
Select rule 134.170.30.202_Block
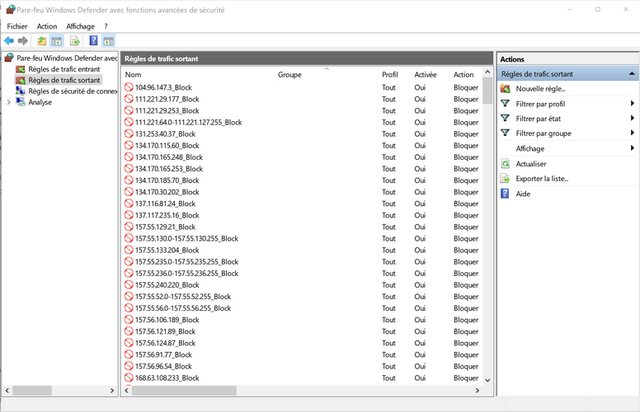coord(167,192)
